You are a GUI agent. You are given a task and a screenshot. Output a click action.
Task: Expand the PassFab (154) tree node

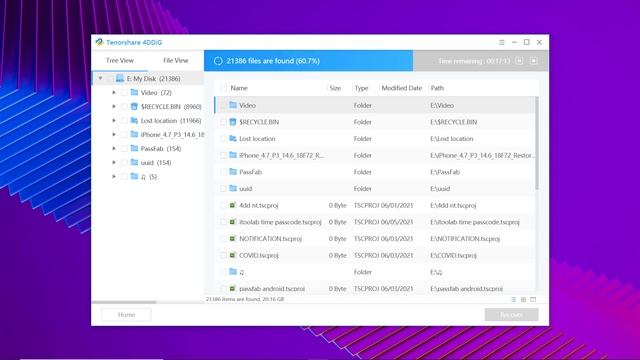tap(114, 149)
